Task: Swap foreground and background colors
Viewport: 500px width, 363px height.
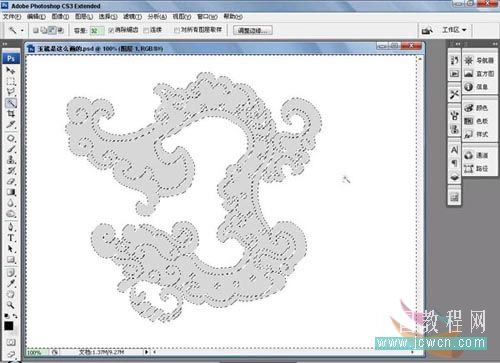Action: pyautogui.click(x=15, y=315)
